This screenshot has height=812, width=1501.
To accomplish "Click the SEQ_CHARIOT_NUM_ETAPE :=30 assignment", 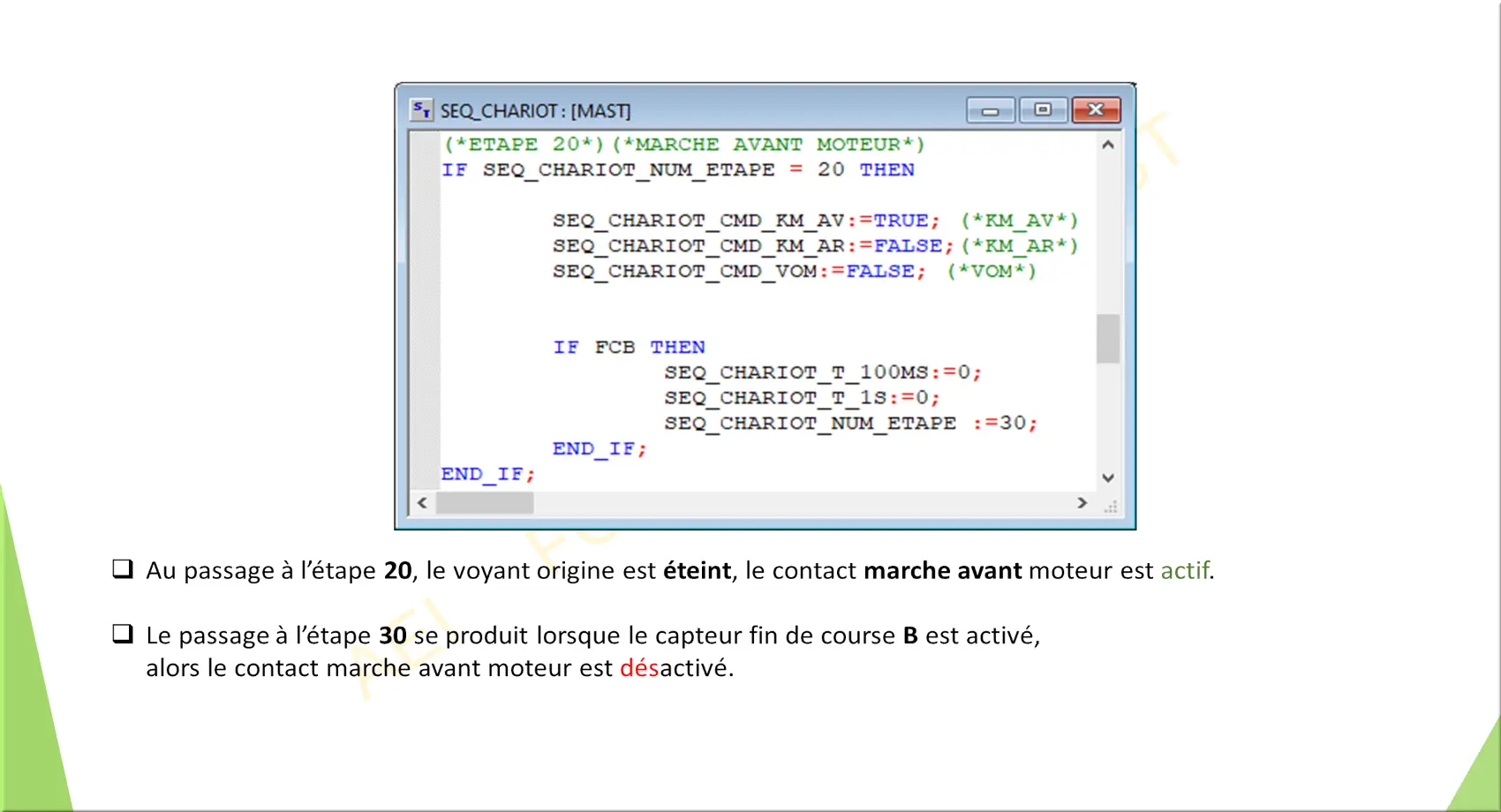I will 850,423.
